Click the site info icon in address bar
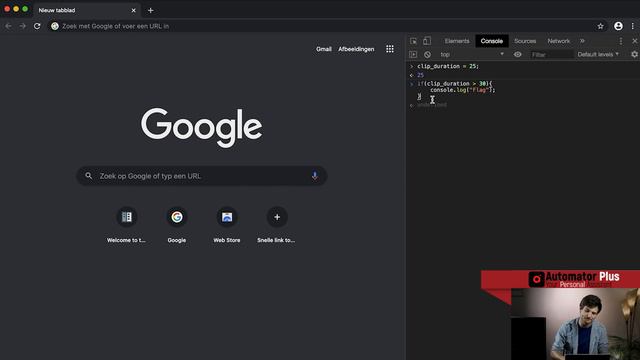 (55, 26)
